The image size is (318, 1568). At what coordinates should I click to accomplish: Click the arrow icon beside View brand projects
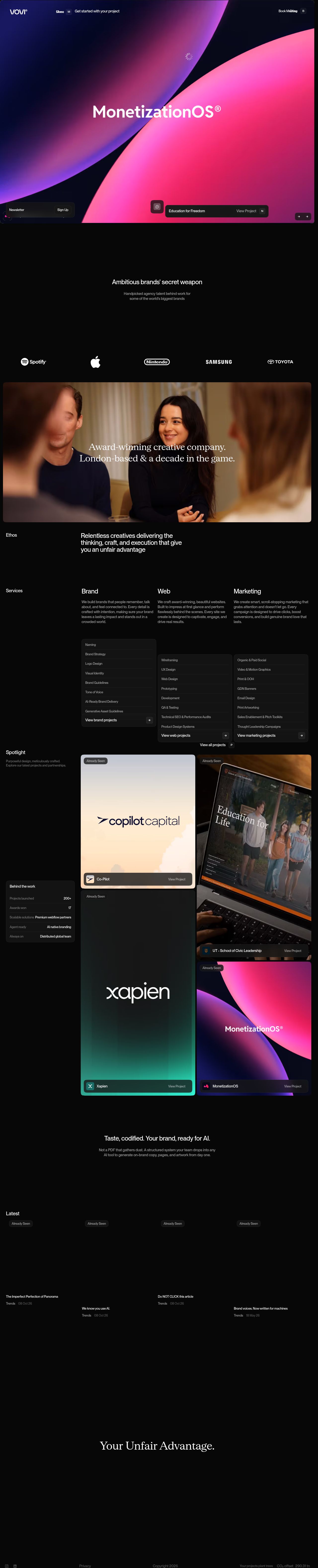[149, 720]
